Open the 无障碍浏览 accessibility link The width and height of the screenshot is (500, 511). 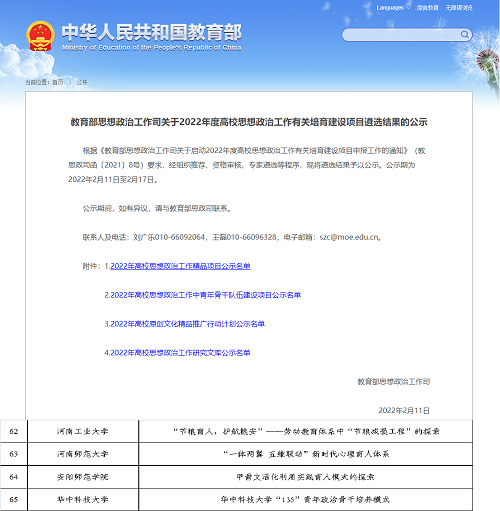point(459,8)
